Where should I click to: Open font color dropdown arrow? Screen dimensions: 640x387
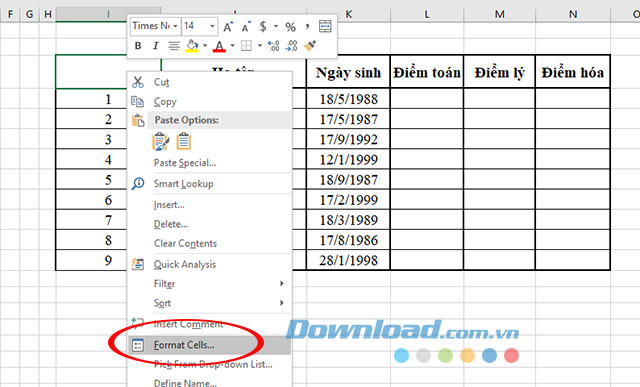[232, 46]
